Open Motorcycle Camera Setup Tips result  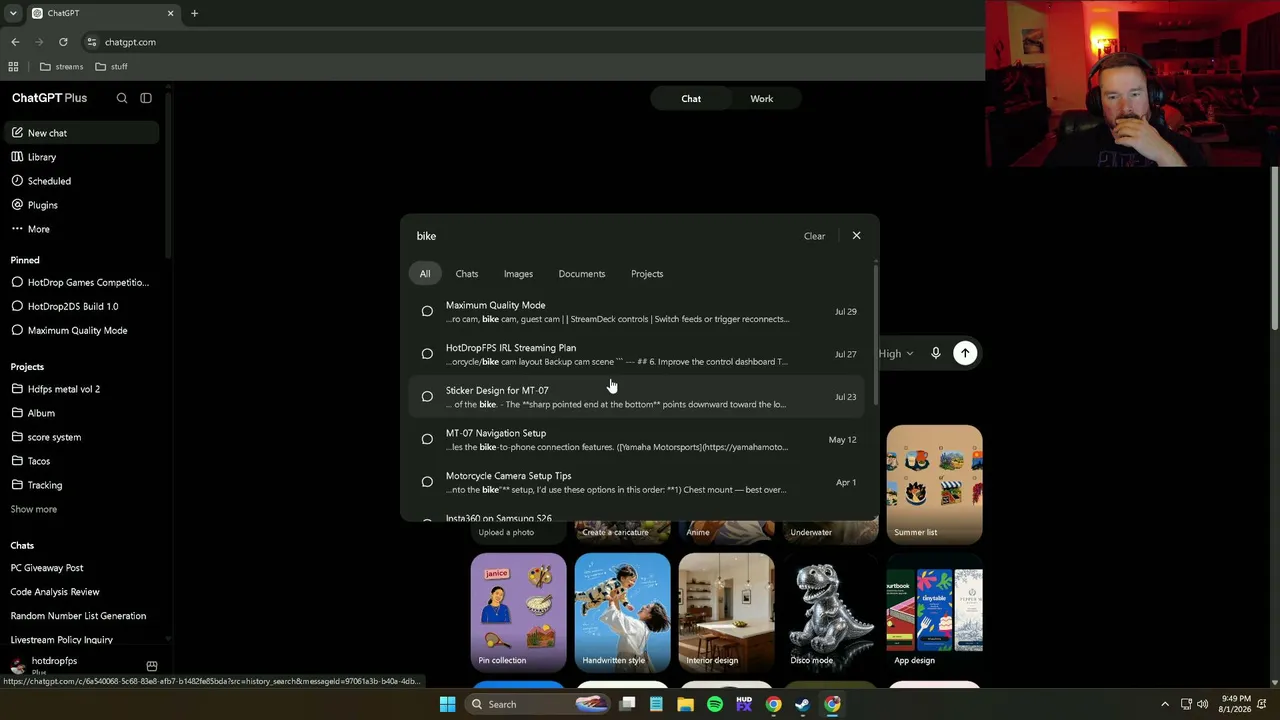638,482
